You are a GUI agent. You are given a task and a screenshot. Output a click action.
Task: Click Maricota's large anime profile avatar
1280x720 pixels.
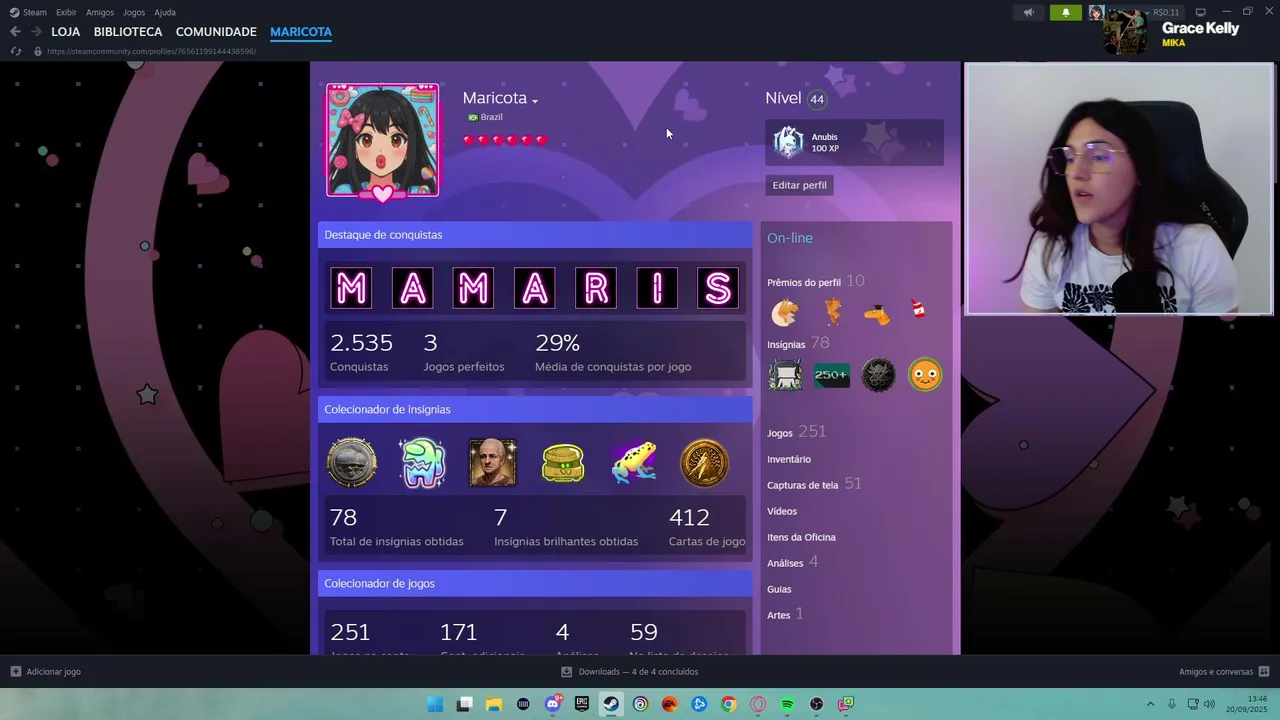pyautogui.click(x=382, y=140)
